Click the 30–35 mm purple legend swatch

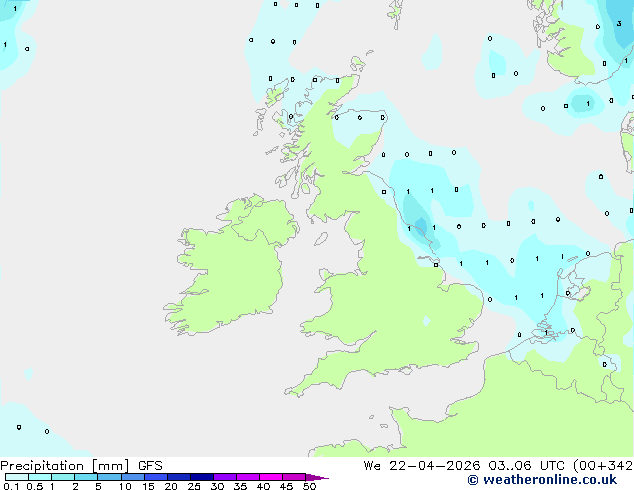pyautogui.click(x=224, y=477)
